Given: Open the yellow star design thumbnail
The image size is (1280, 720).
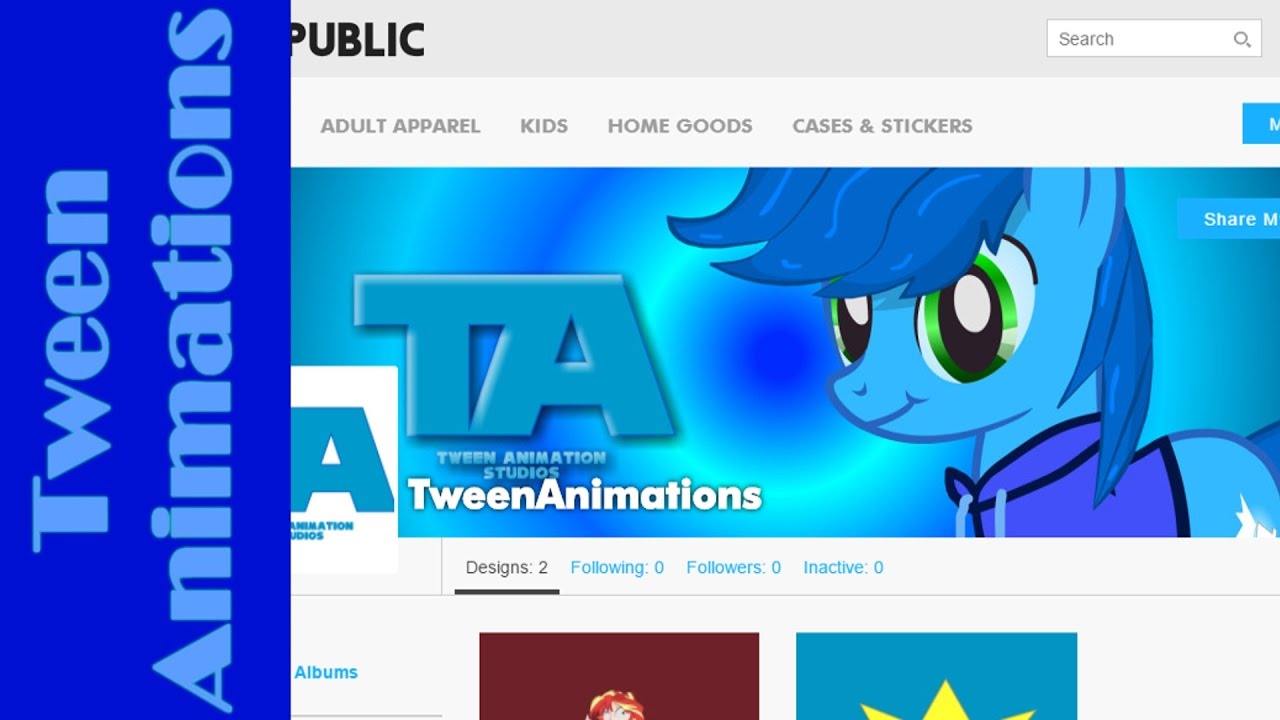Looking at the screenshot, I should click(936, 676).
